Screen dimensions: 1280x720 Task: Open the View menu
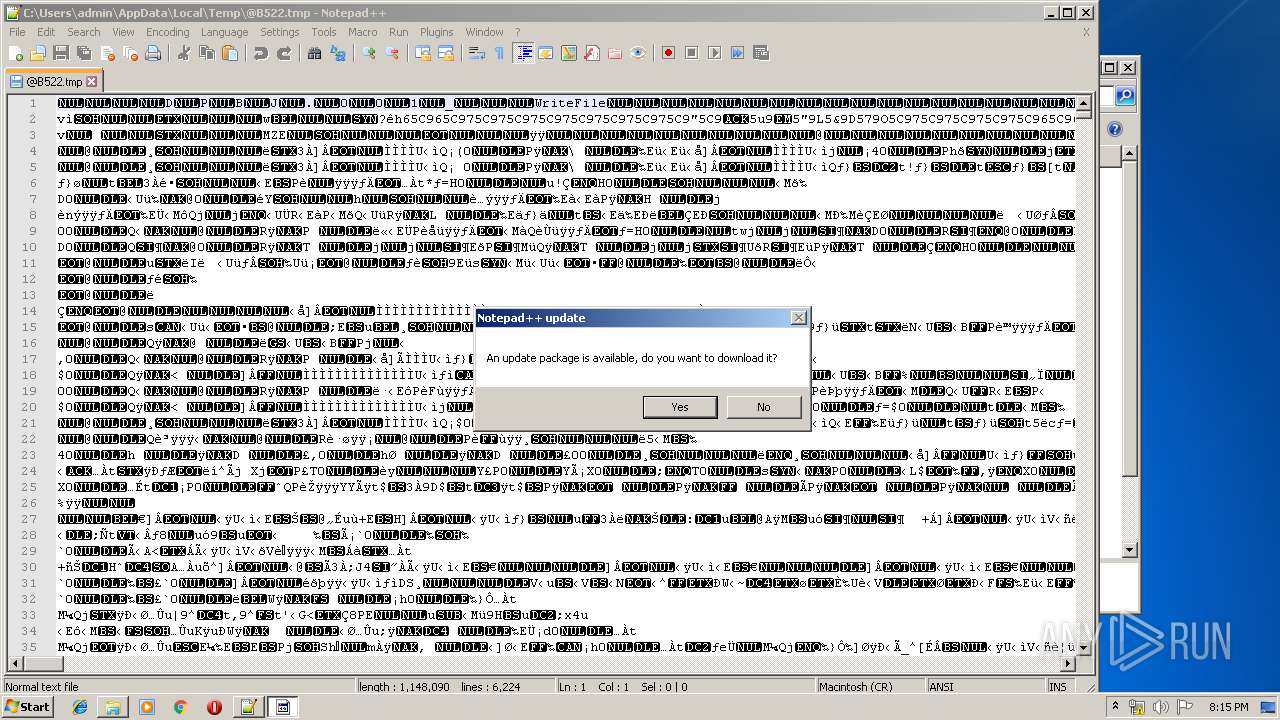coord(123,32)
